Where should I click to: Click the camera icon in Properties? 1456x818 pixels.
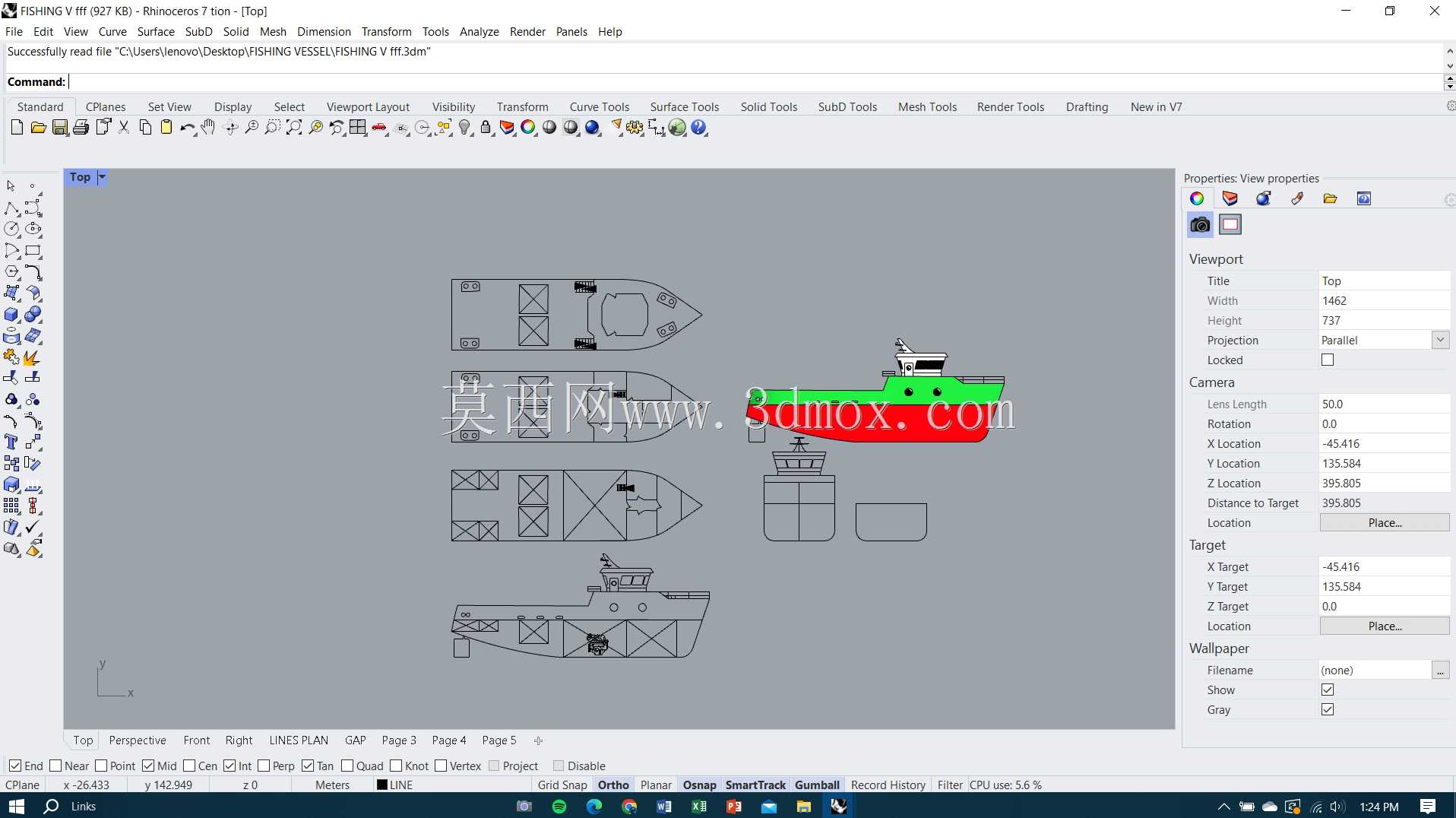coord(1200,225)
